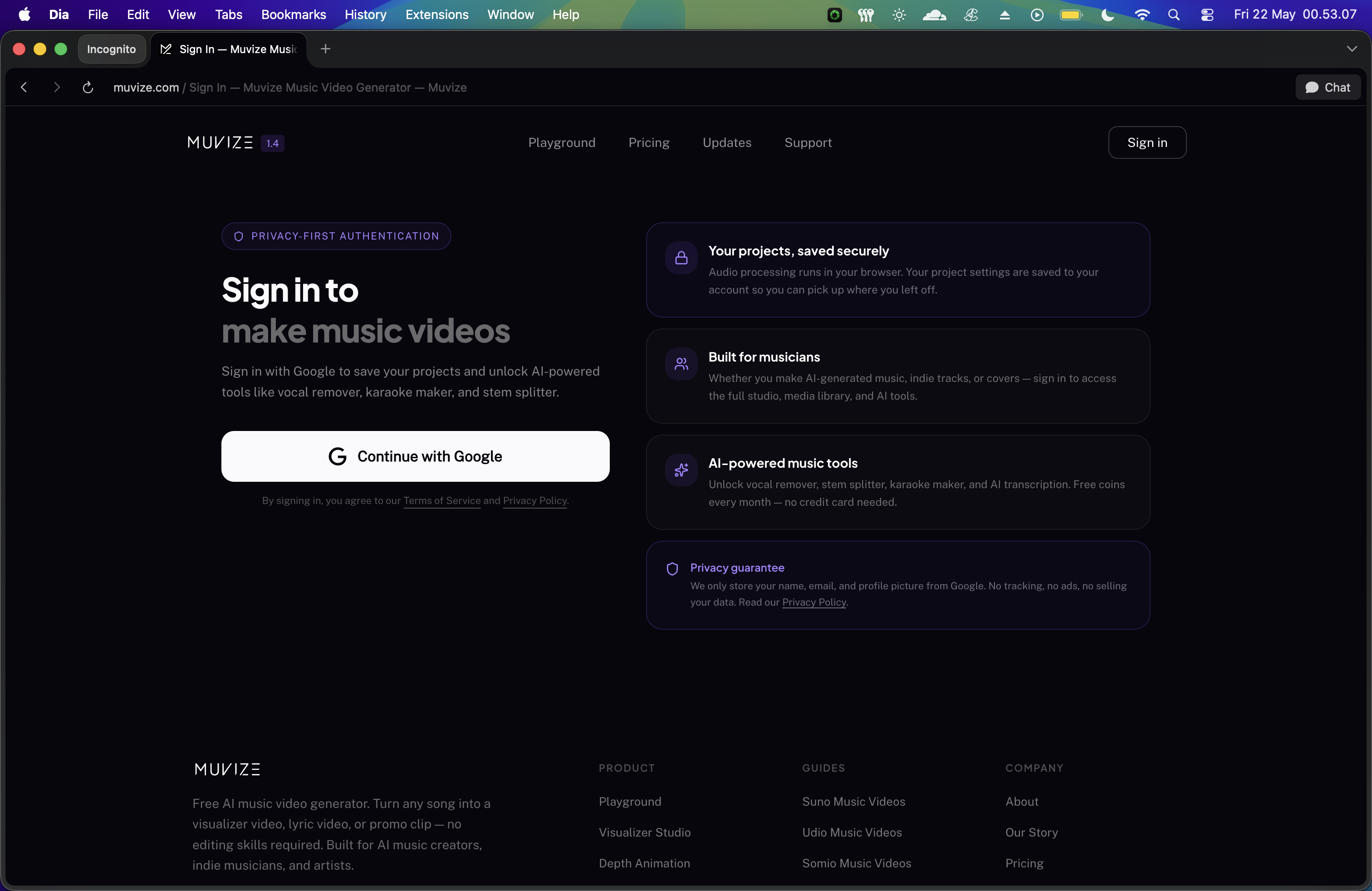Open the brightness sun icon in menu bar

[899, 15]
